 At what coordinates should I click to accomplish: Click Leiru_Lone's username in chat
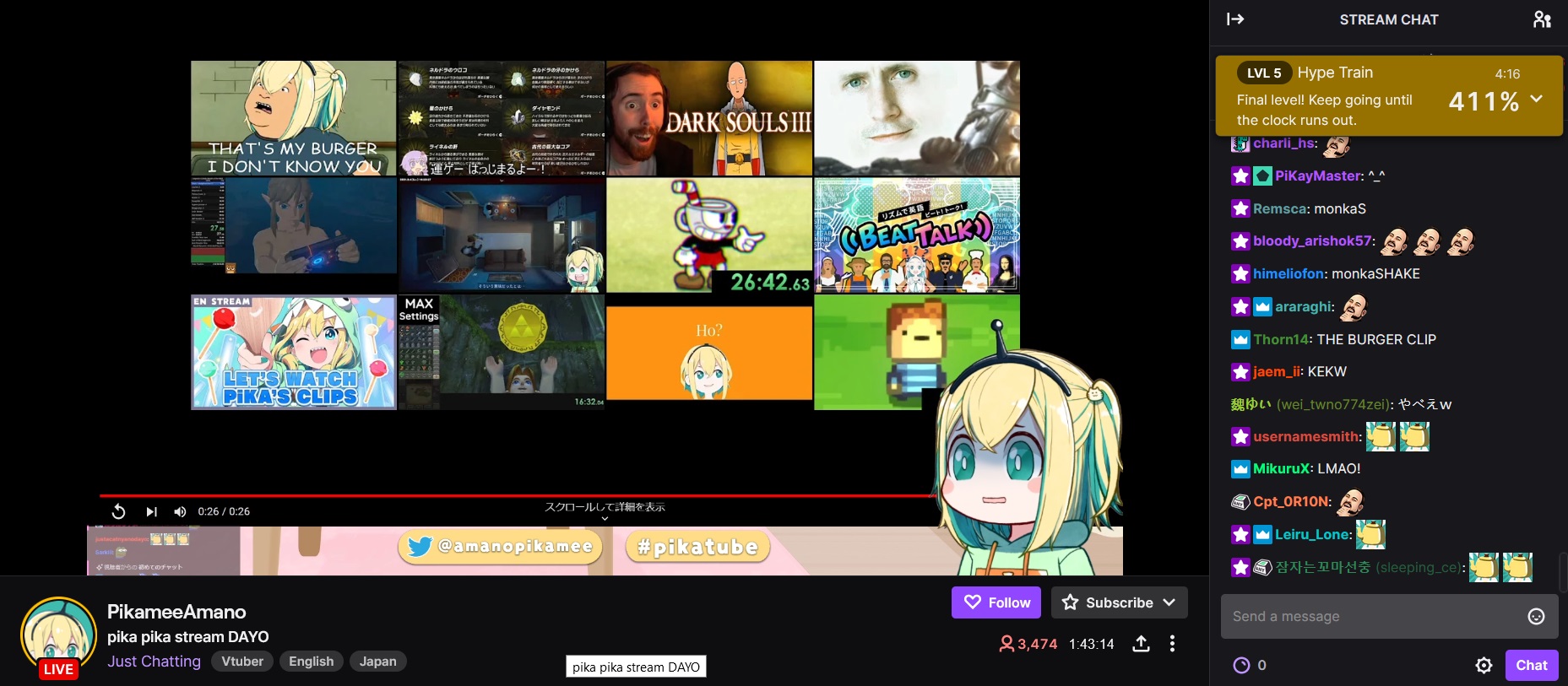(x=1313, y=534)
